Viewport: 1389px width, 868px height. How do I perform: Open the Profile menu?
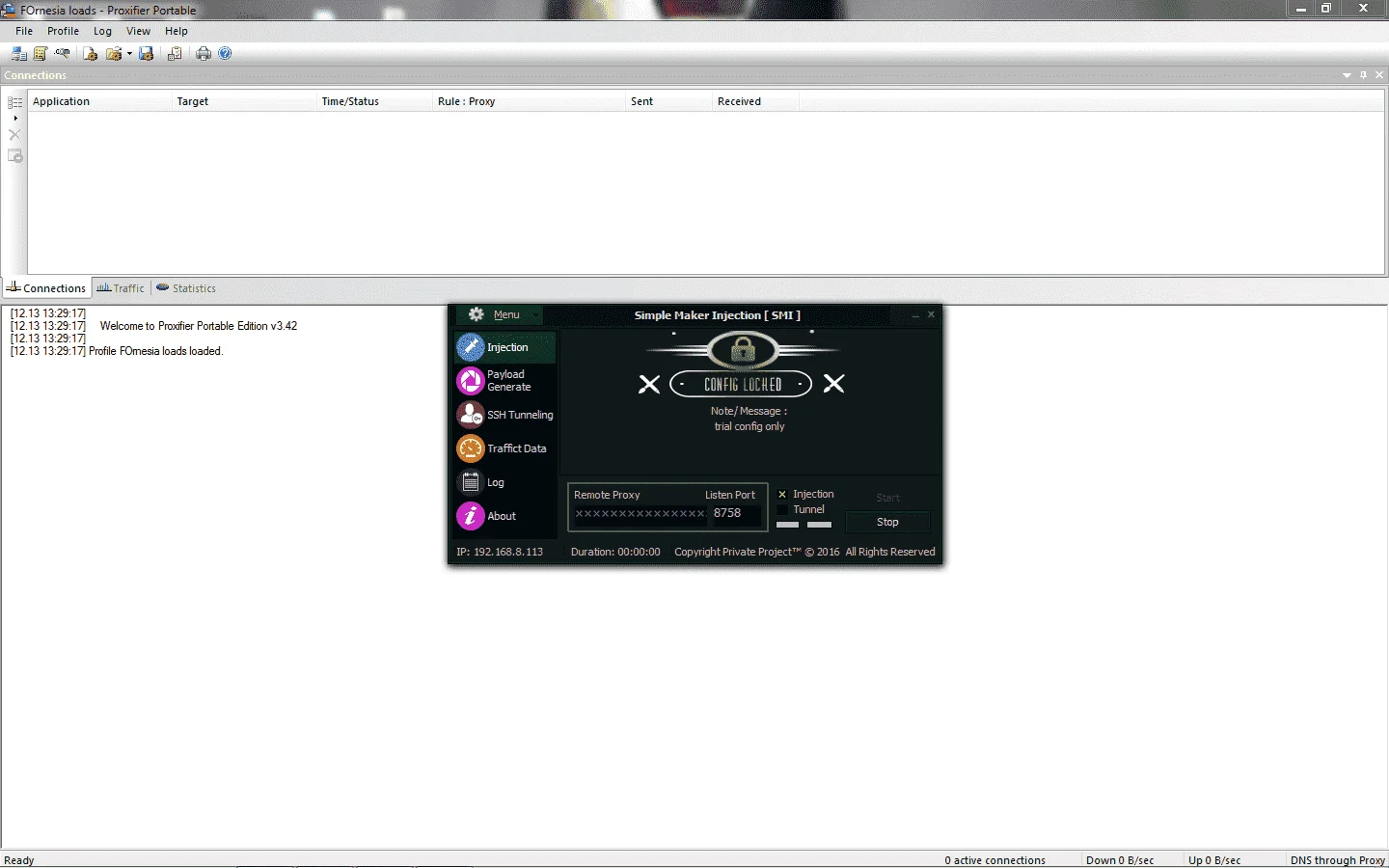[63, 31]
